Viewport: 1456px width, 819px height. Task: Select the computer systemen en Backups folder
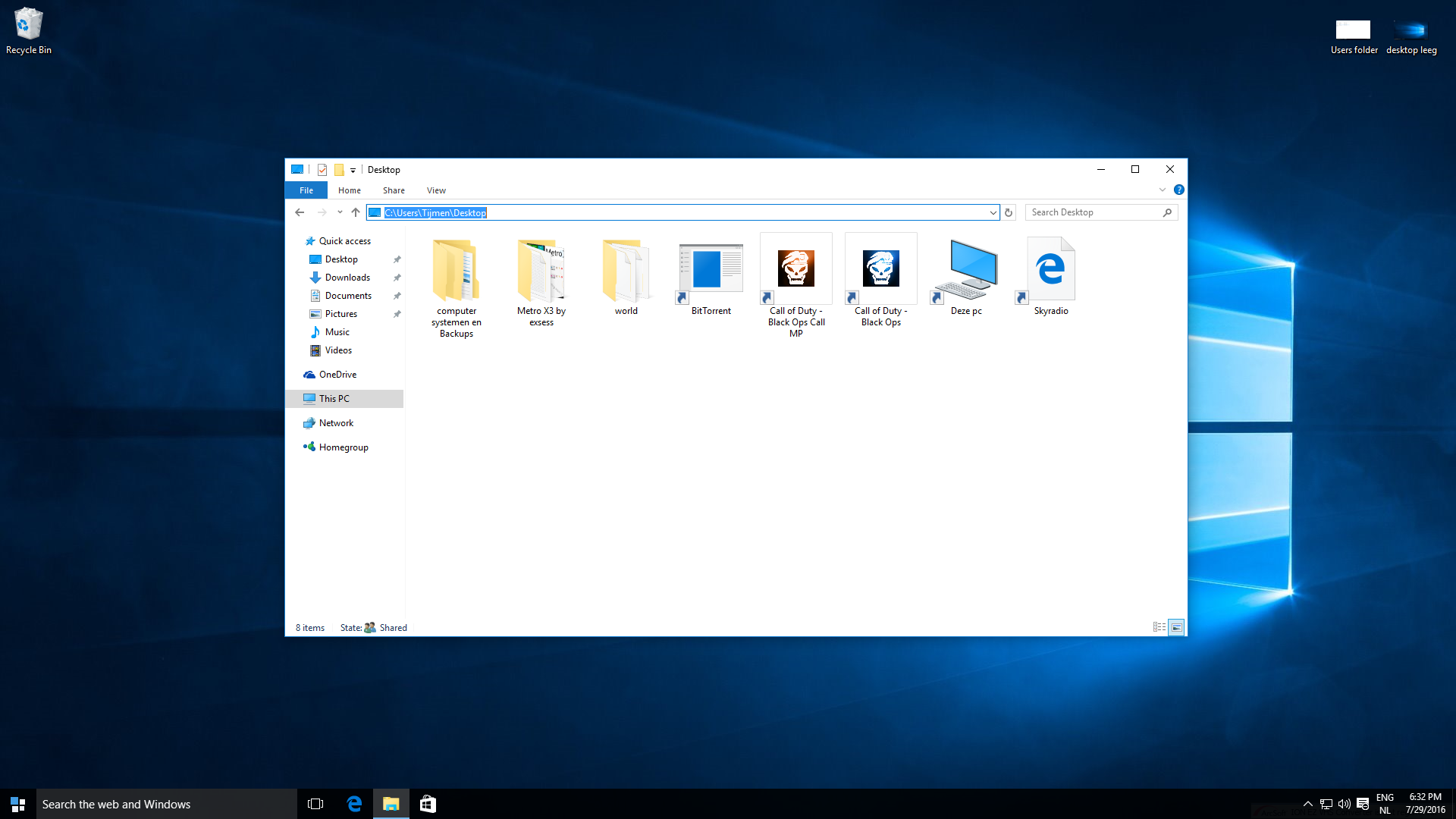point(457,287)
